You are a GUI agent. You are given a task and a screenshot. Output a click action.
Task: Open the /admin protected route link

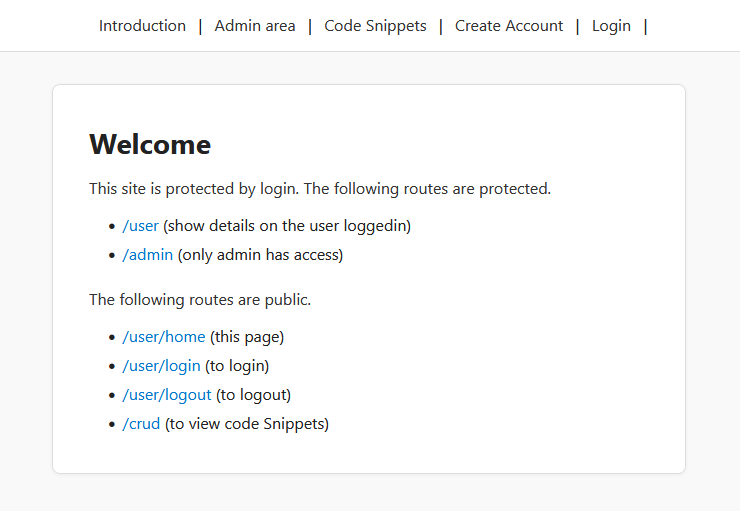point(147,255)
